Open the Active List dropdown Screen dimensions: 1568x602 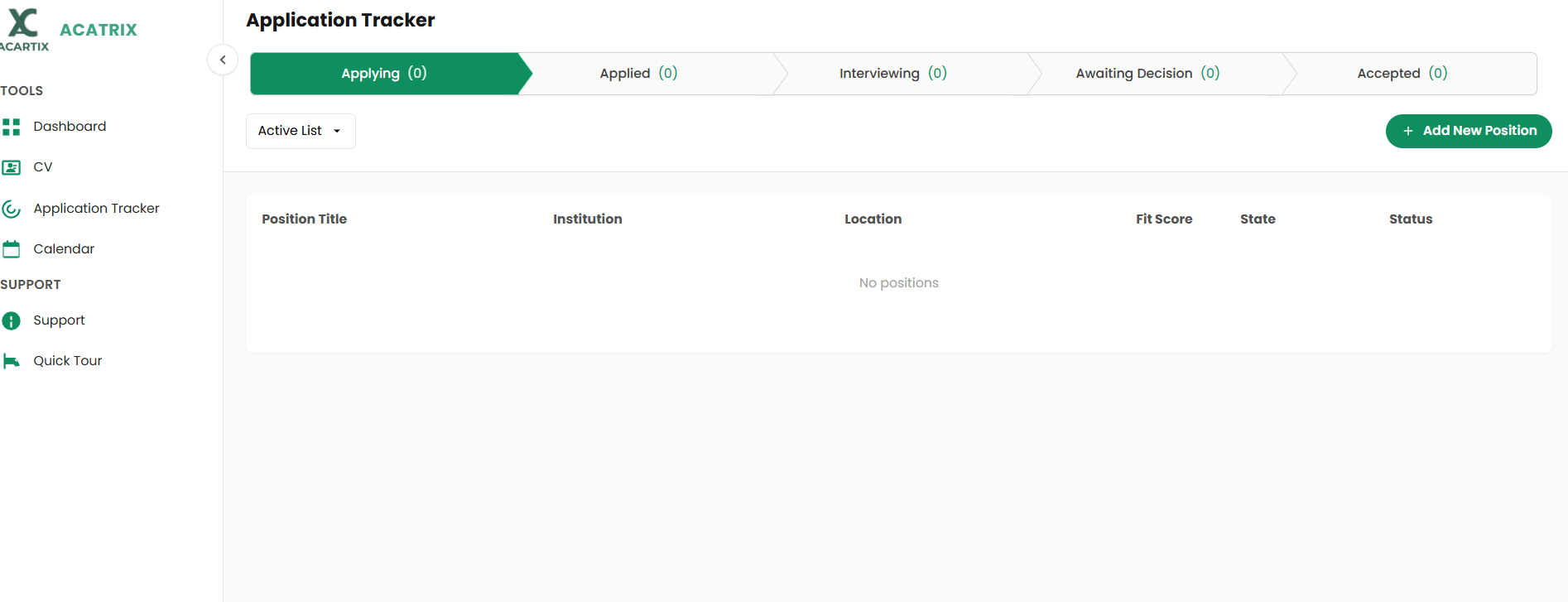[300, 131]
